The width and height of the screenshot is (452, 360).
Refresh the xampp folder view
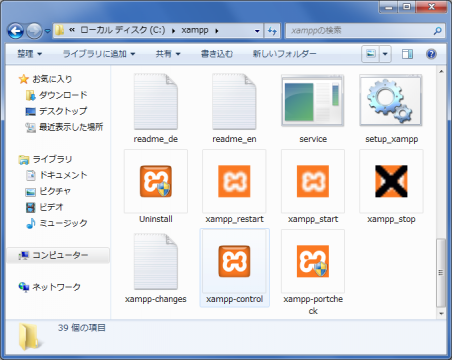pos(272,31)
